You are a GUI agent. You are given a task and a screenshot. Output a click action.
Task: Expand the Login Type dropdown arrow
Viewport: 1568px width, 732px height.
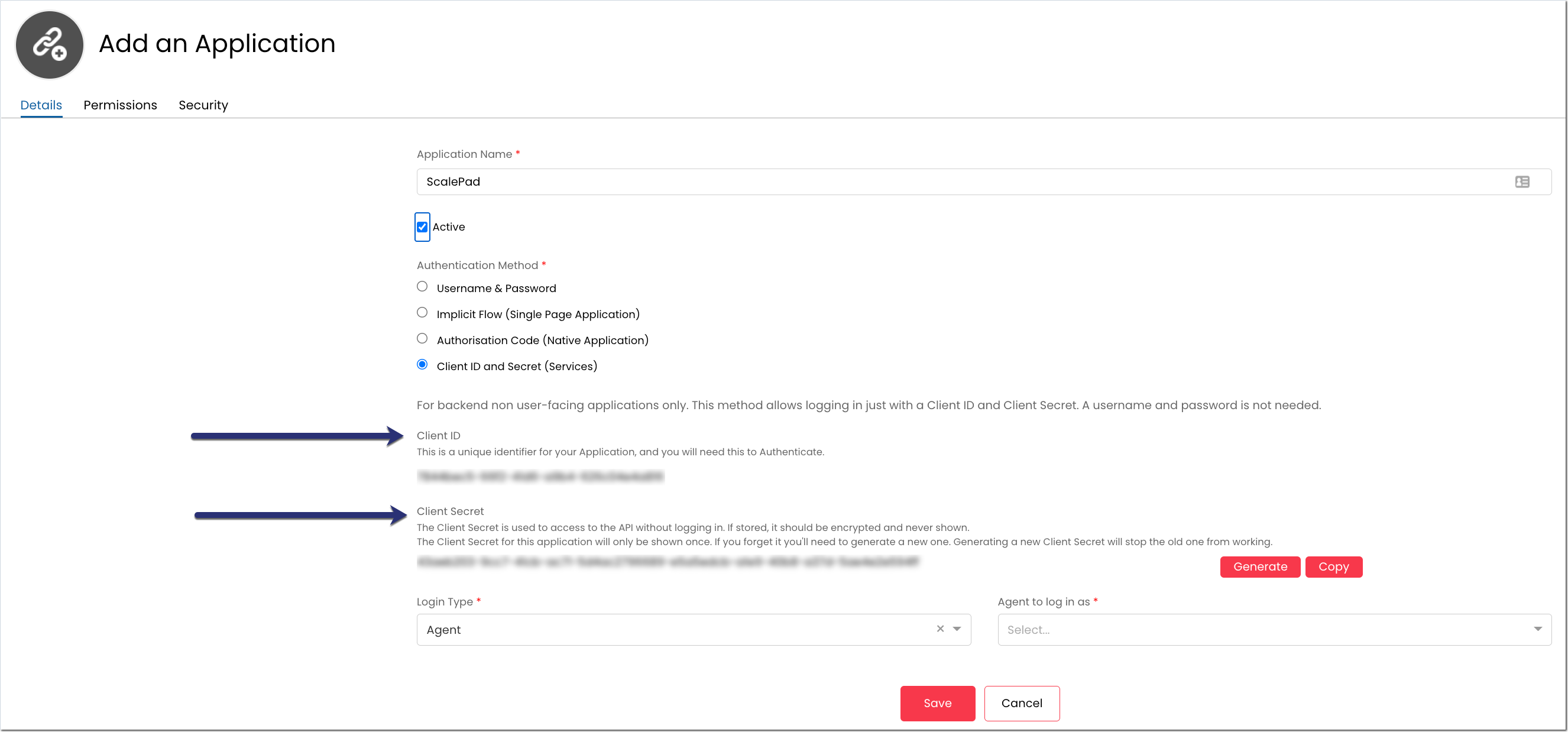[x=957, y=629]
